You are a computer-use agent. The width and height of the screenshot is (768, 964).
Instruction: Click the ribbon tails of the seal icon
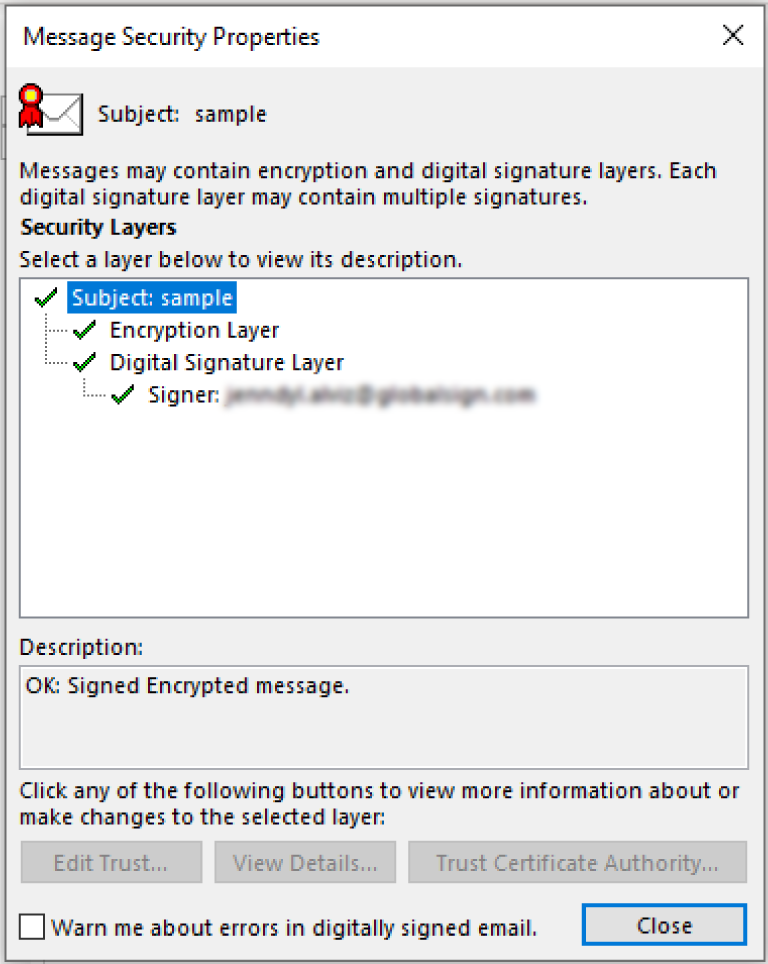coord(32,120)
